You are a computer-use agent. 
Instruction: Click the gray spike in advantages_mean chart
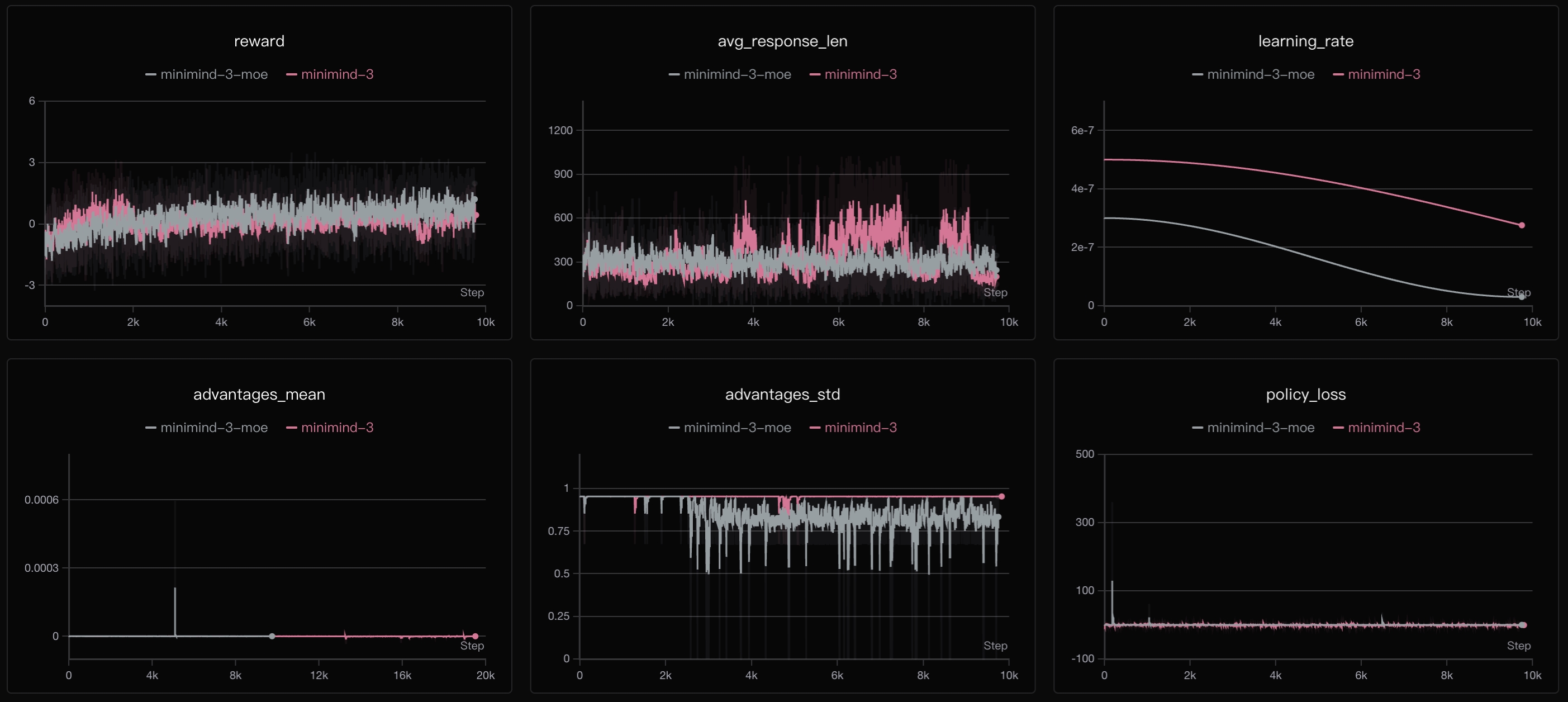tap(175, 603)
